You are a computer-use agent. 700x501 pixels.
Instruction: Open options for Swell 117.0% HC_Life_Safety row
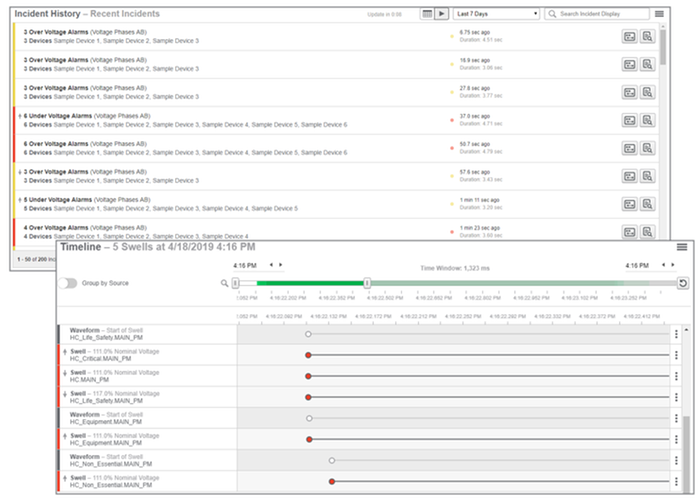coord(676,397)
